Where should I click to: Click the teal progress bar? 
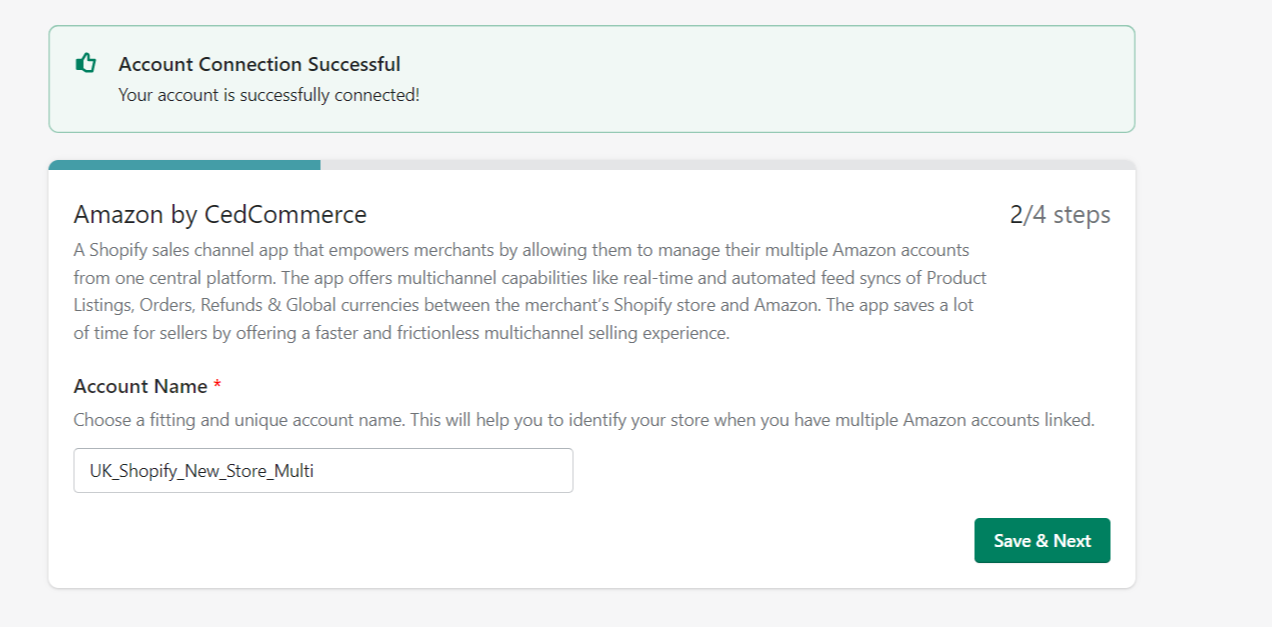(x=185, y=163)
